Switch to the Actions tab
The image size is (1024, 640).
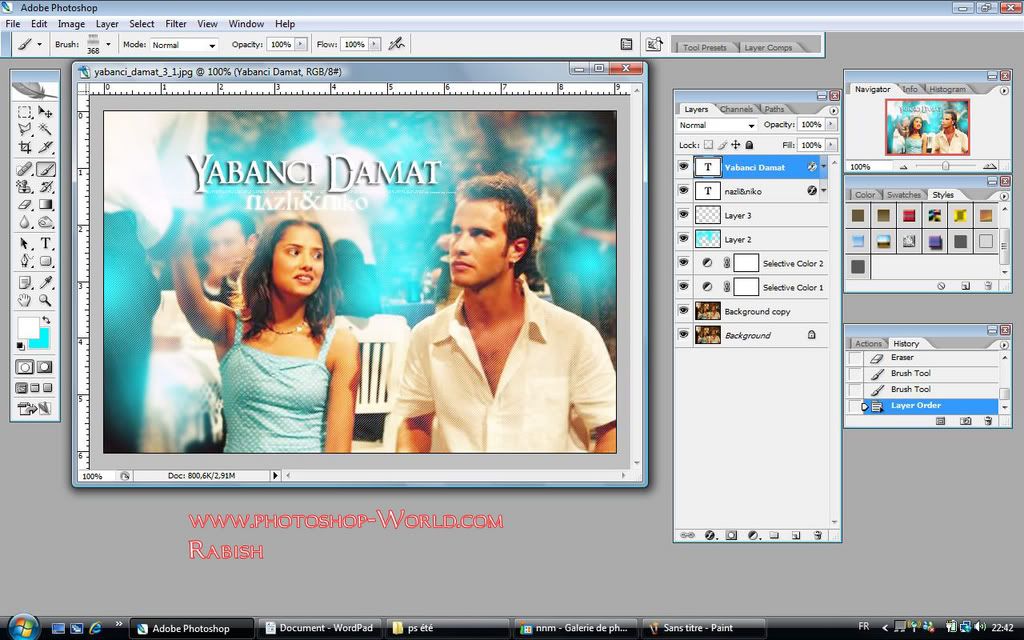point(868,344)
